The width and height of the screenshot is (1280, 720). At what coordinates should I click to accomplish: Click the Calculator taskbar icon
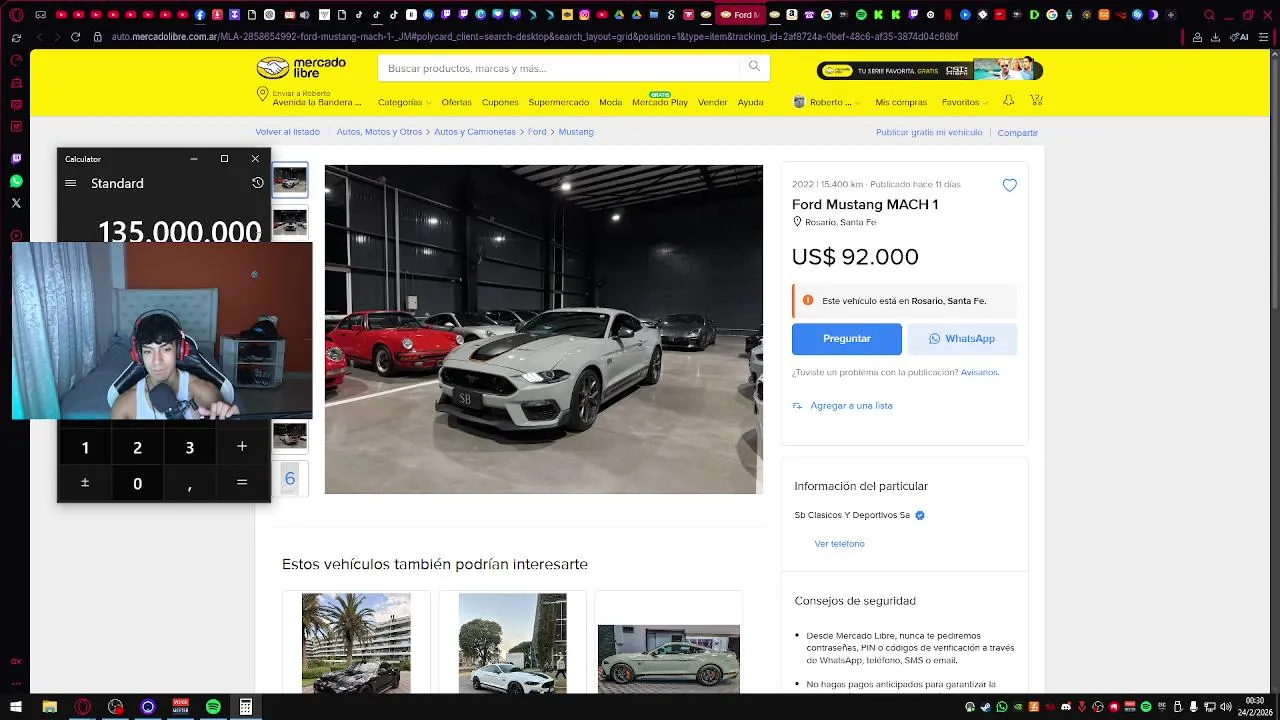click(245, 707)
